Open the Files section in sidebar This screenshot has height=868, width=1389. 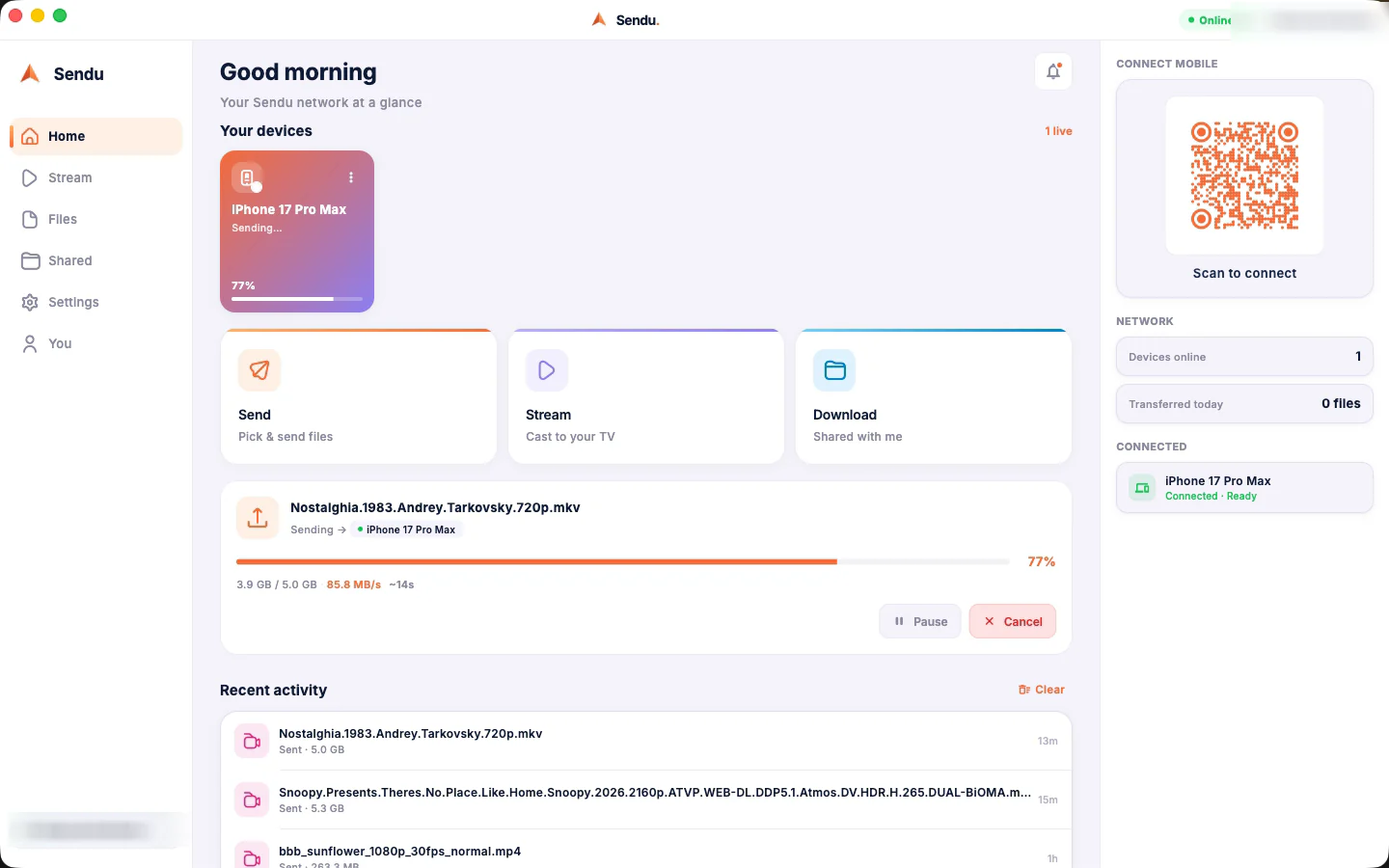pos(95,219)
